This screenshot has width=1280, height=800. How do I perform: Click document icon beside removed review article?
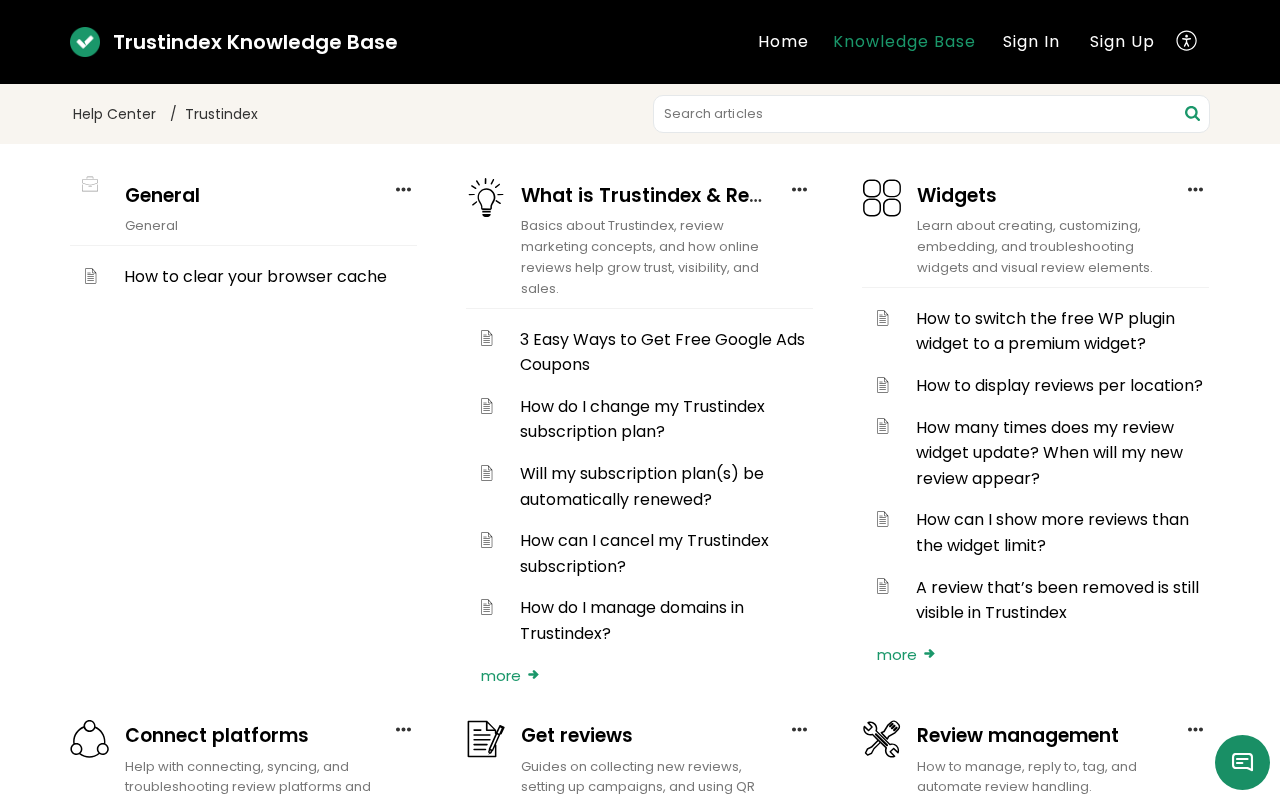pyautogui.click(x=883, y=586)
